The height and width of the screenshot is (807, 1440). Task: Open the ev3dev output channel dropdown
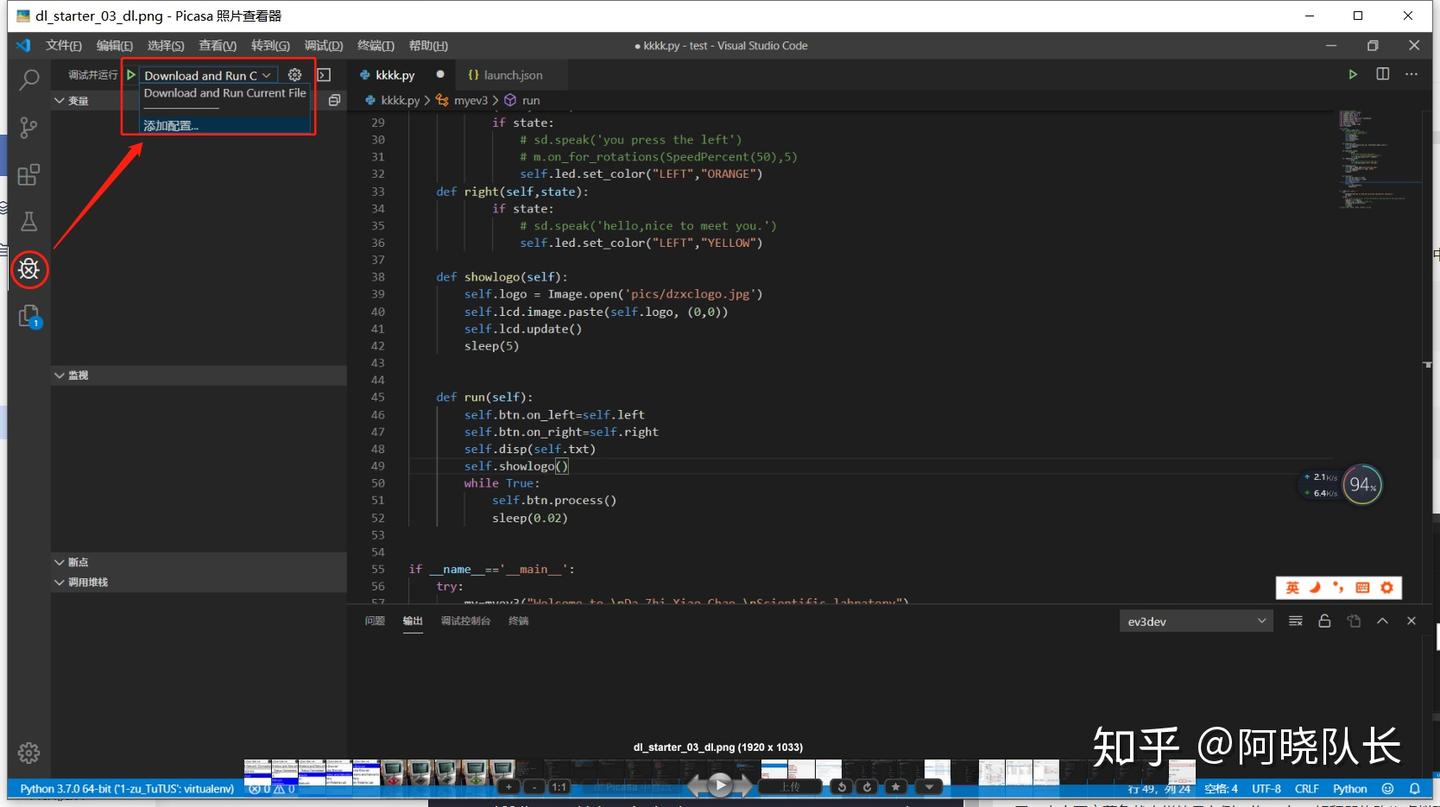tap(1196, 620)
